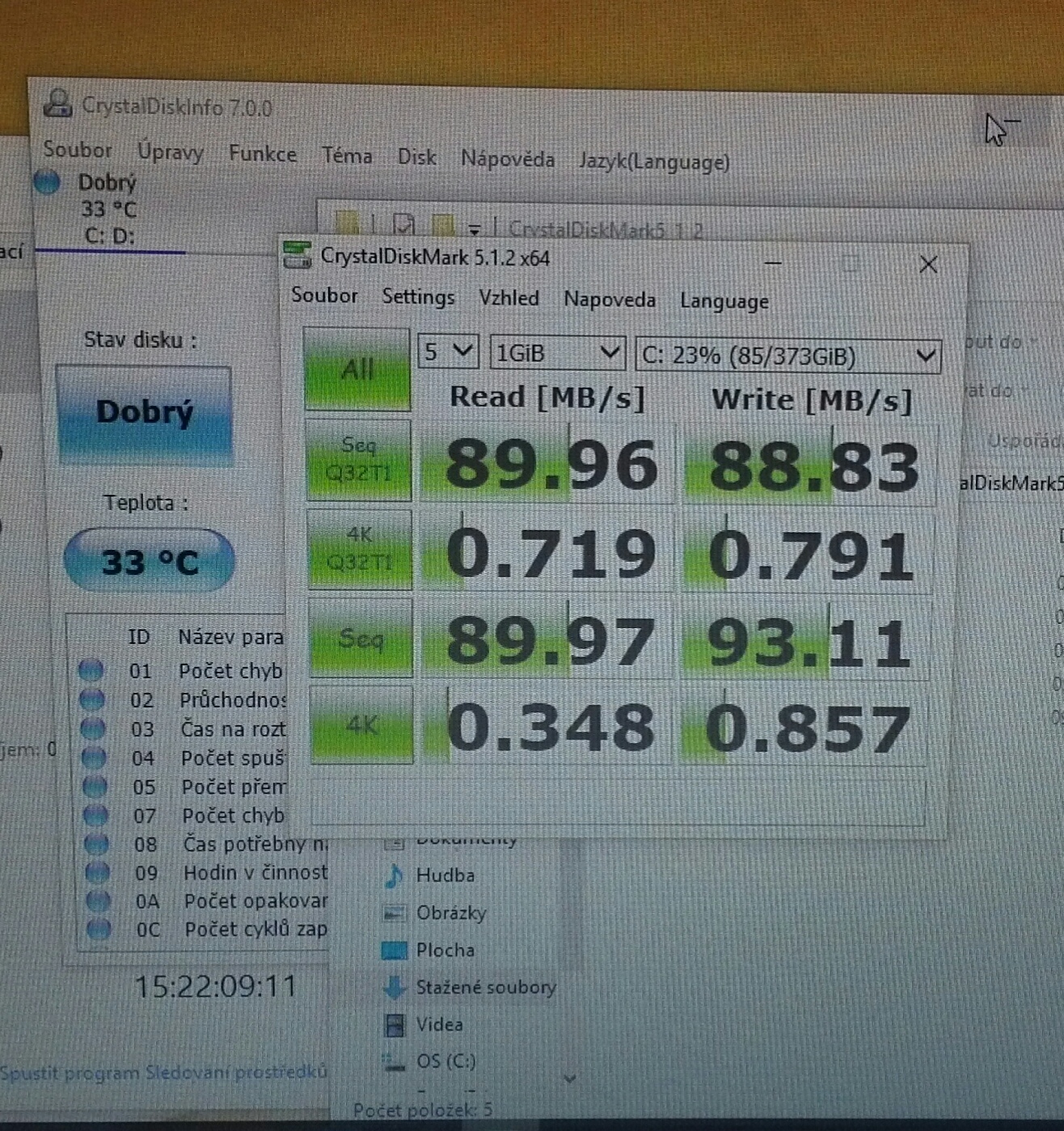
Task: Select the Dobrý 33 °C C: D: disk entry
Action: pyautogui.click(x=107, y=209)
